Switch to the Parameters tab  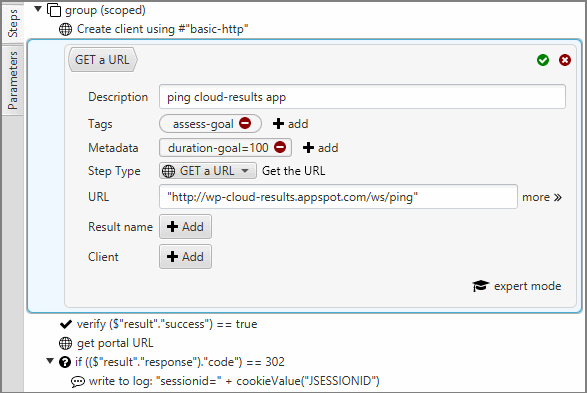click(x=13, y=80)
